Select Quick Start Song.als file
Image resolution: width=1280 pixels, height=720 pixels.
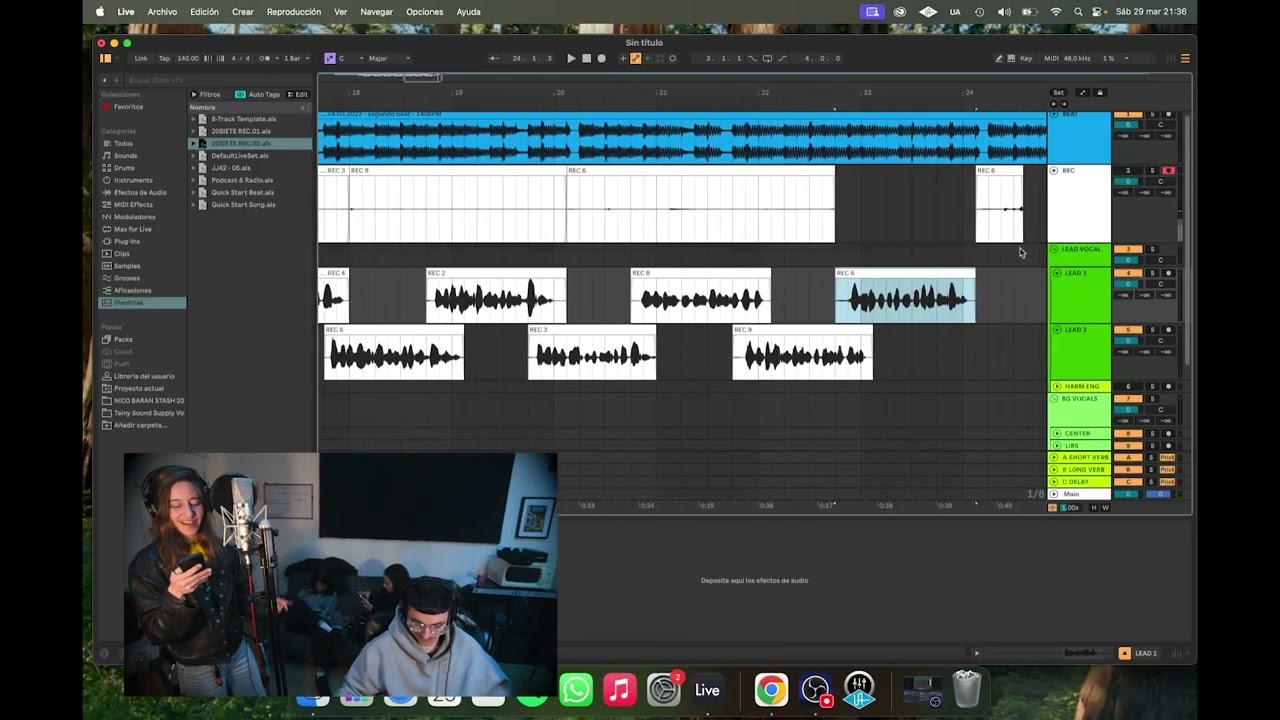tap(243, 205)
